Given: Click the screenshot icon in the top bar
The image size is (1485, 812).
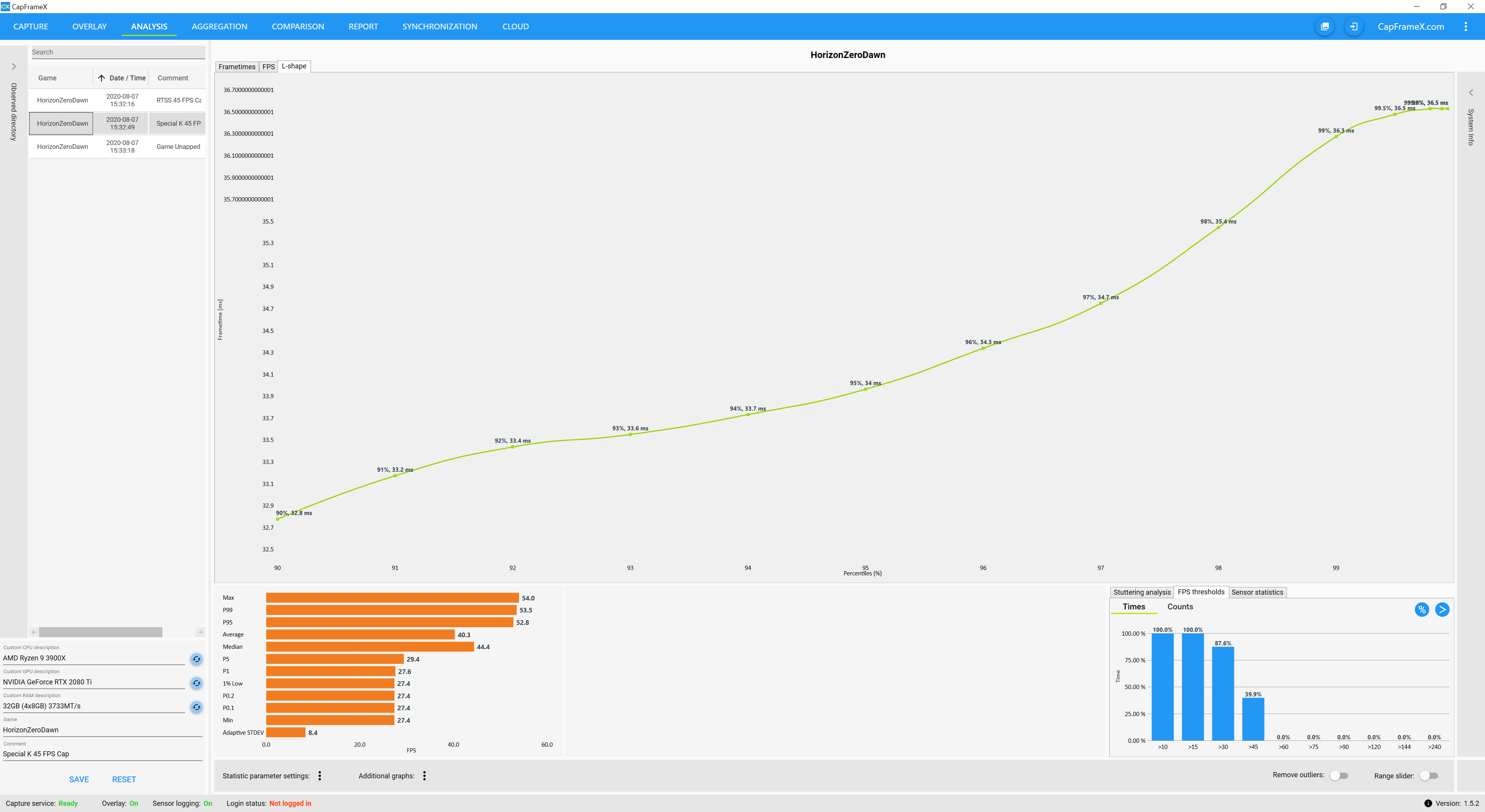Looking at the screenshot, I should tap(1325, 27).
